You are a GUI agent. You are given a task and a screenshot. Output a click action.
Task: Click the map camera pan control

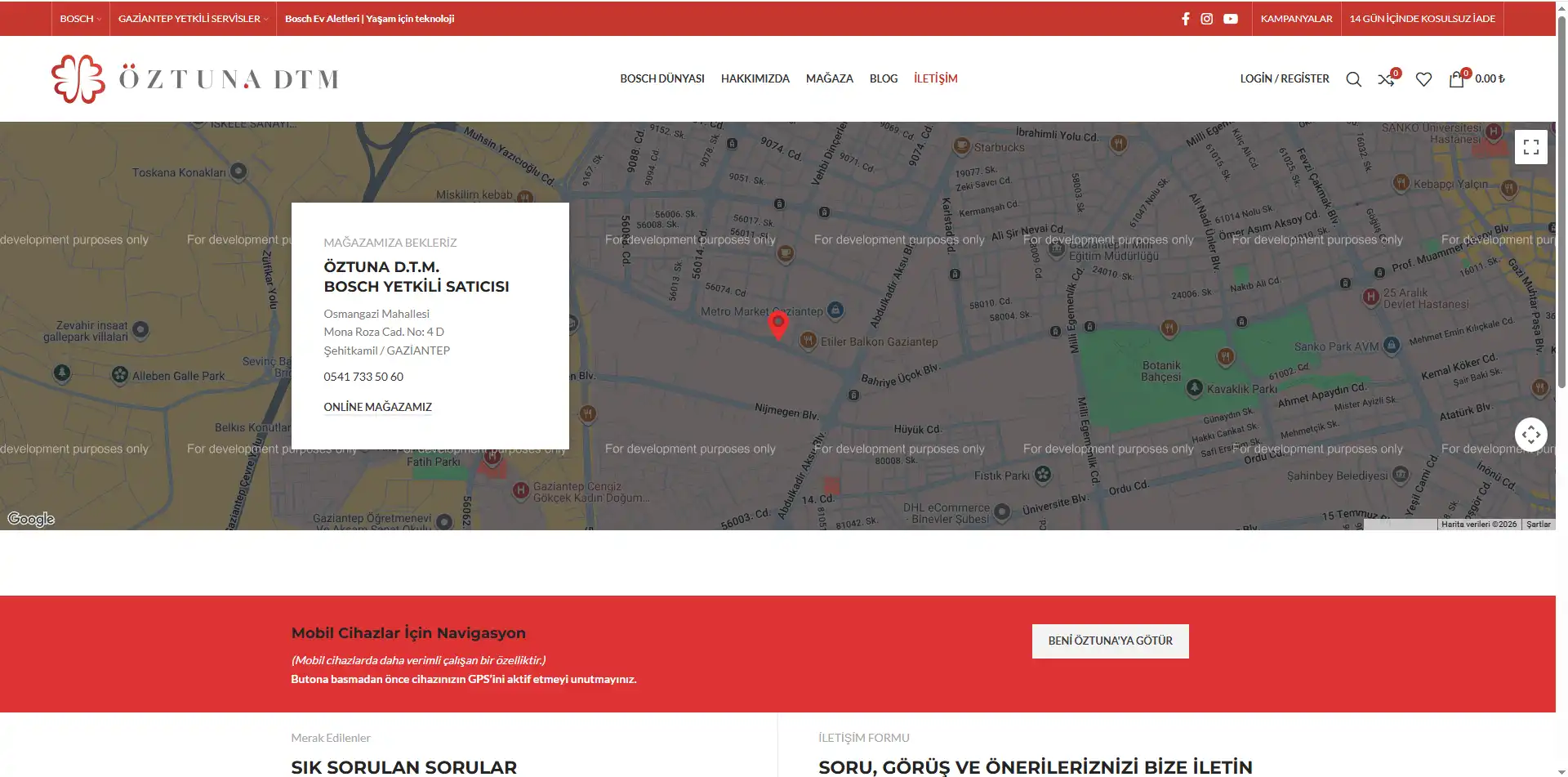[x=1531, y=435]
